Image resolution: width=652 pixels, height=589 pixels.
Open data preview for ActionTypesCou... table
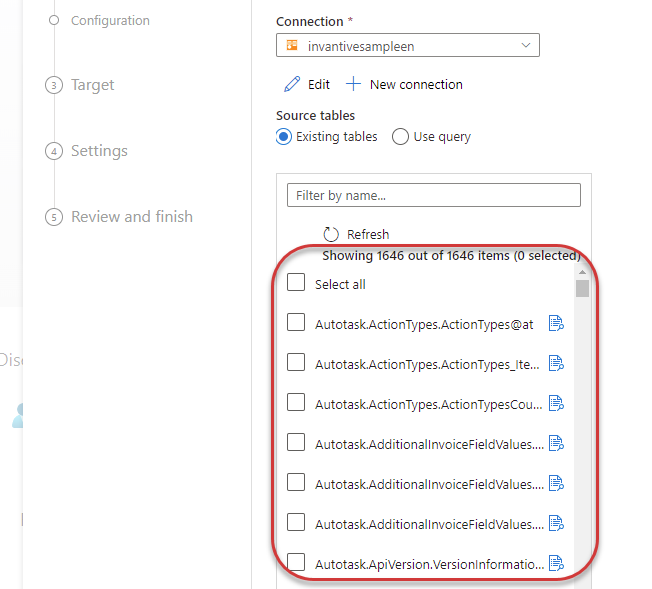(x=556, y=403)
